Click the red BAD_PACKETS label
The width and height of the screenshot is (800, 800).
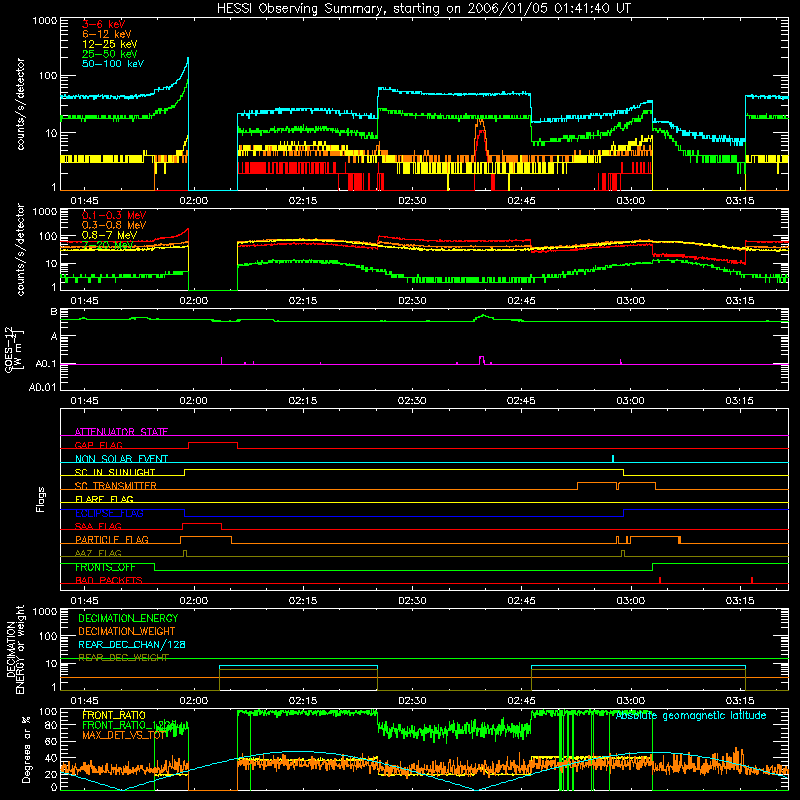tap(109, 580)
